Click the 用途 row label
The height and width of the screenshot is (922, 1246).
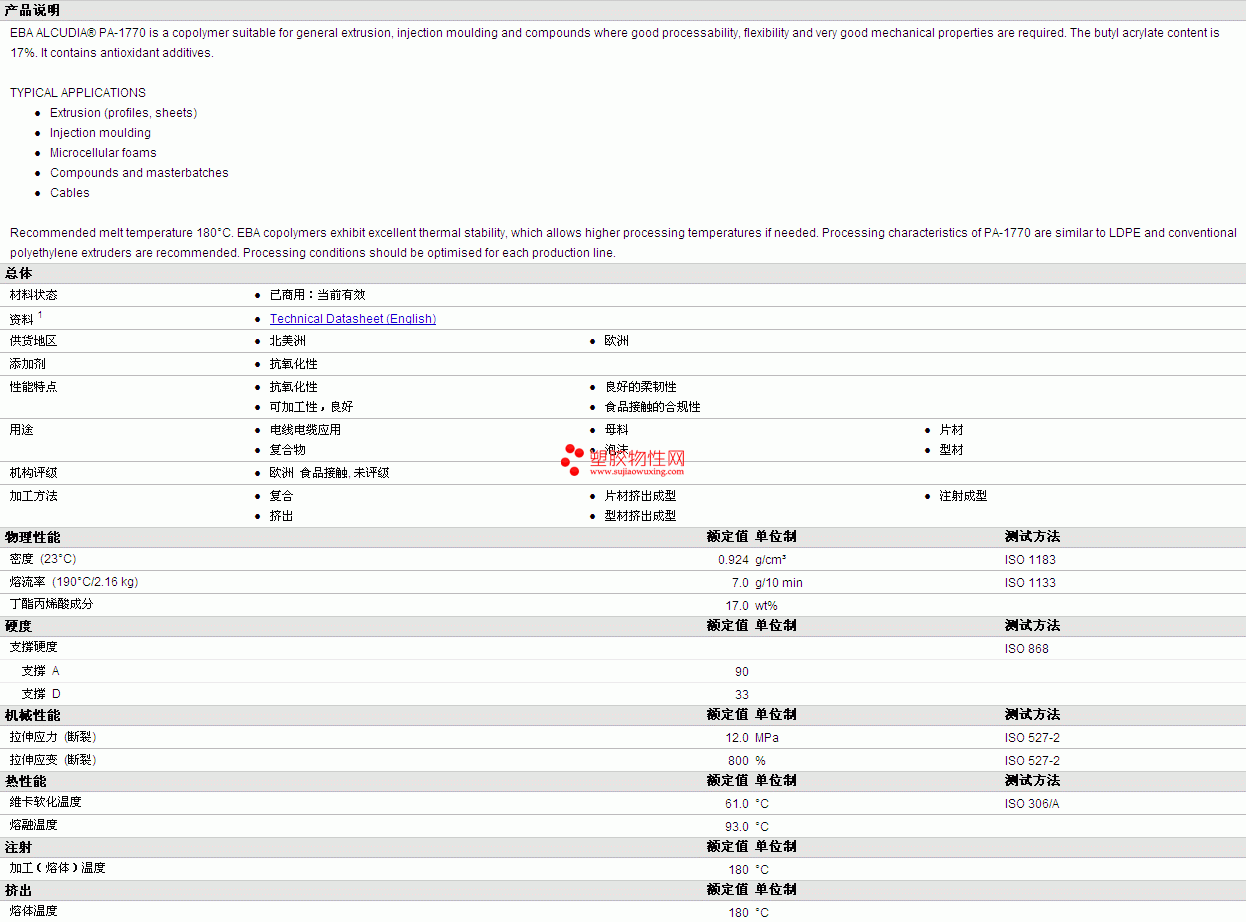pyautogui.click(x=22, y=430)
